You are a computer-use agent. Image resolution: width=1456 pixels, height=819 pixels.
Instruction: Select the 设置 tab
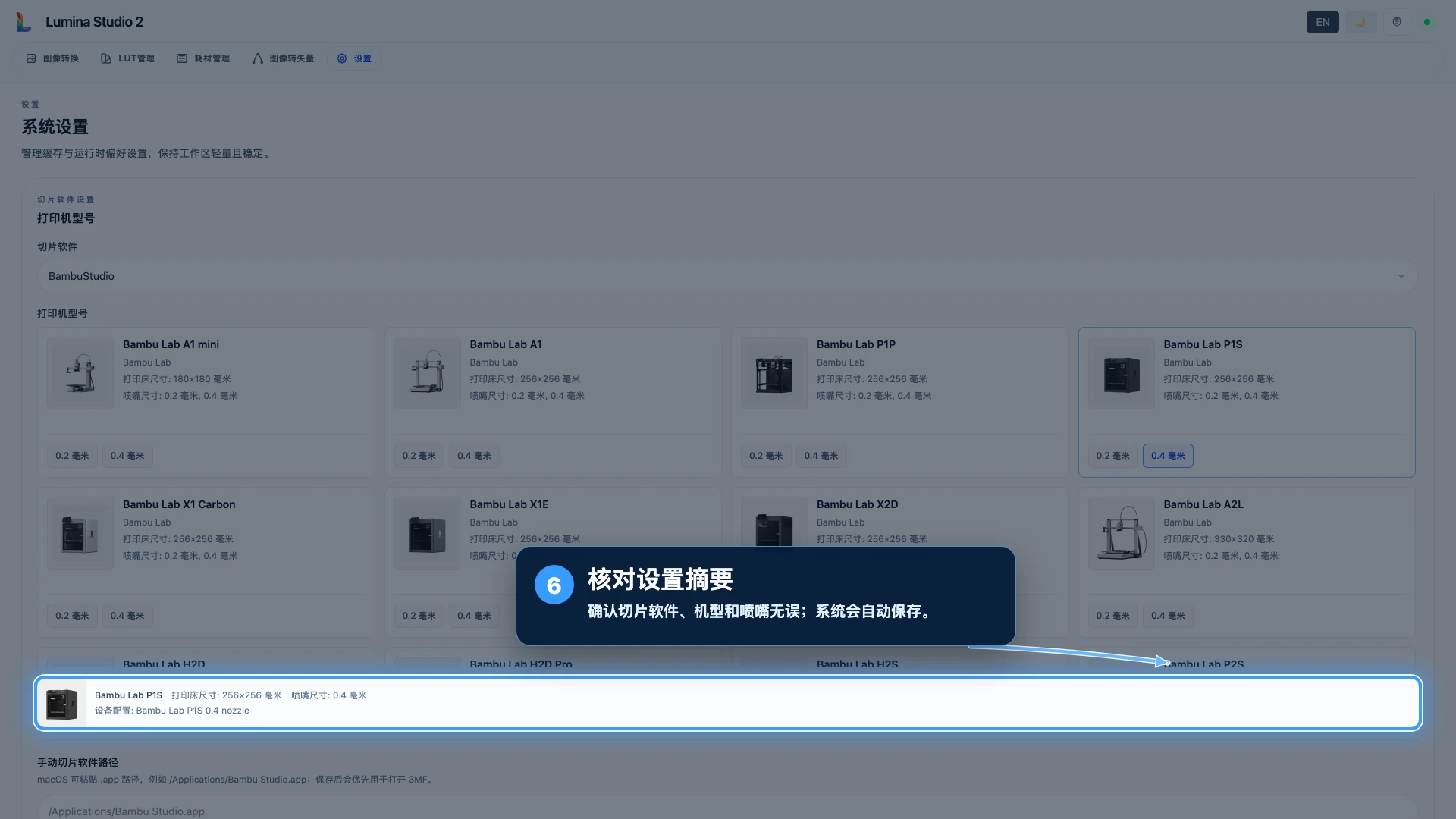354,58
